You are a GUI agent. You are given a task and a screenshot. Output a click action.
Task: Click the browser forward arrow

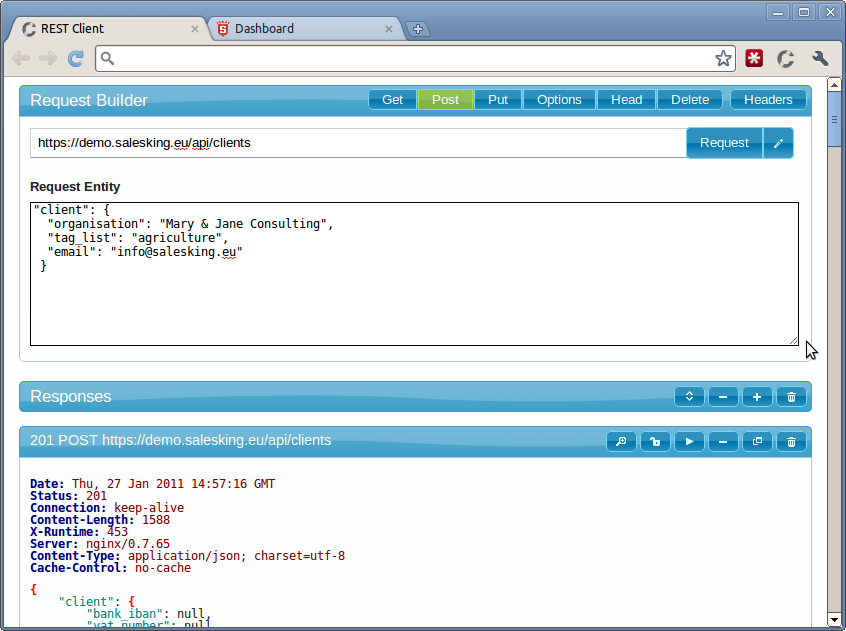click(47, 58)
